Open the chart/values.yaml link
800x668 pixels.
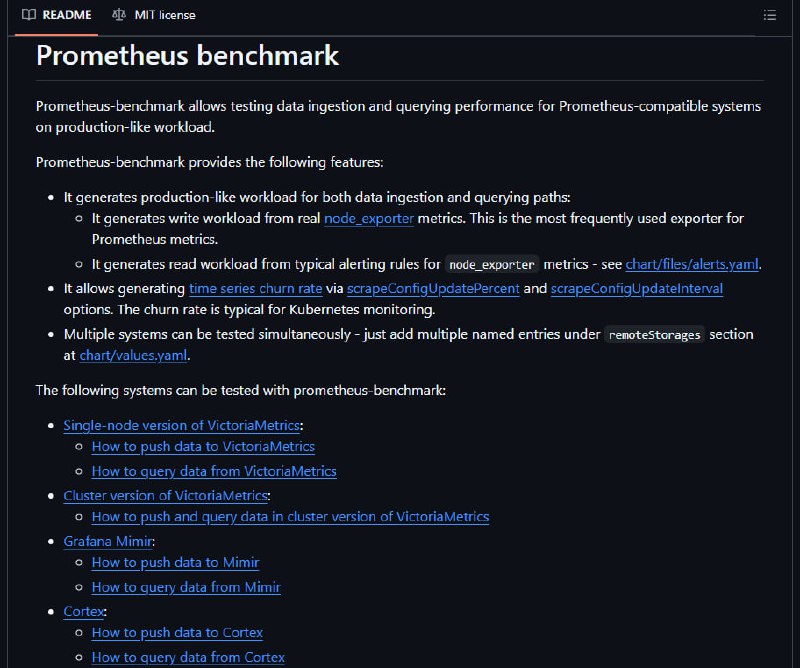point(133,355)
